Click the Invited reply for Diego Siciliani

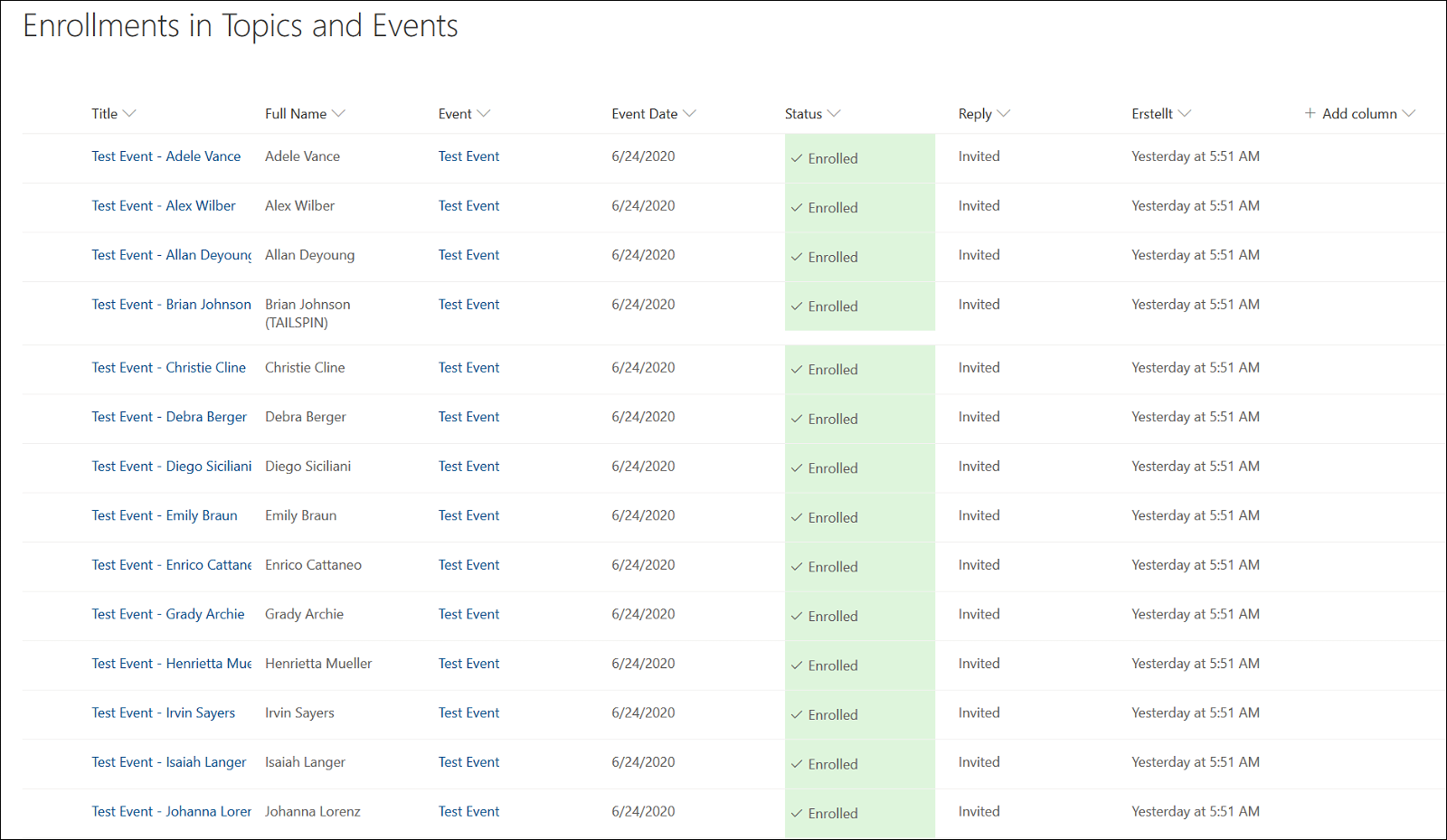coord(979,467)
